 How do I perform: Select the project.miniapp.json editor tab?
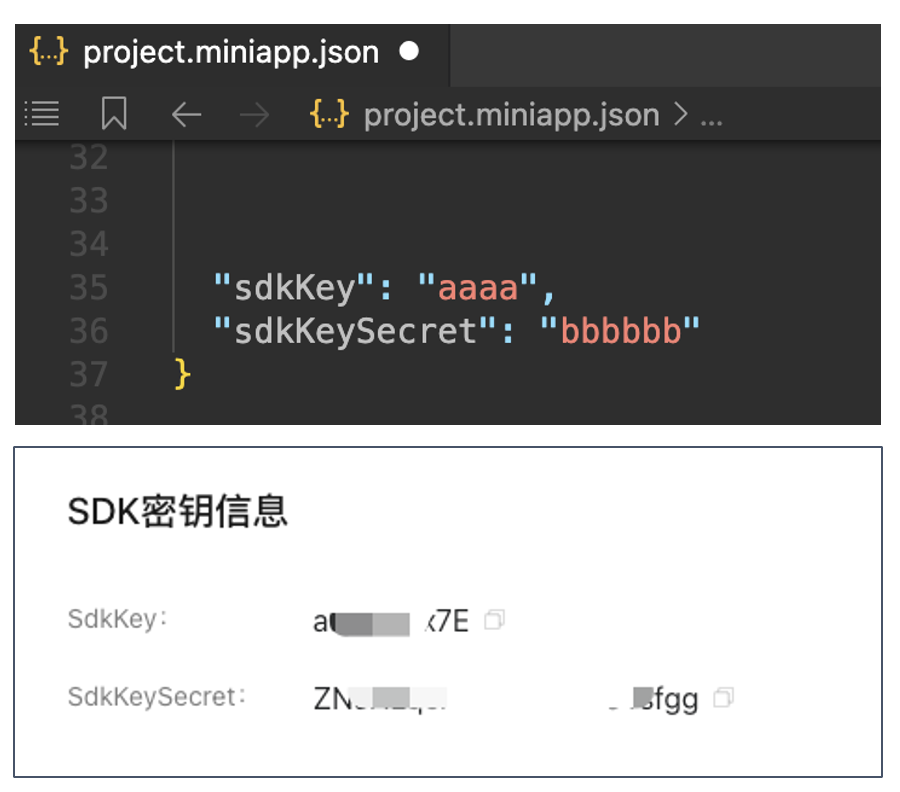pyautogui.click(x=231, y=52)
